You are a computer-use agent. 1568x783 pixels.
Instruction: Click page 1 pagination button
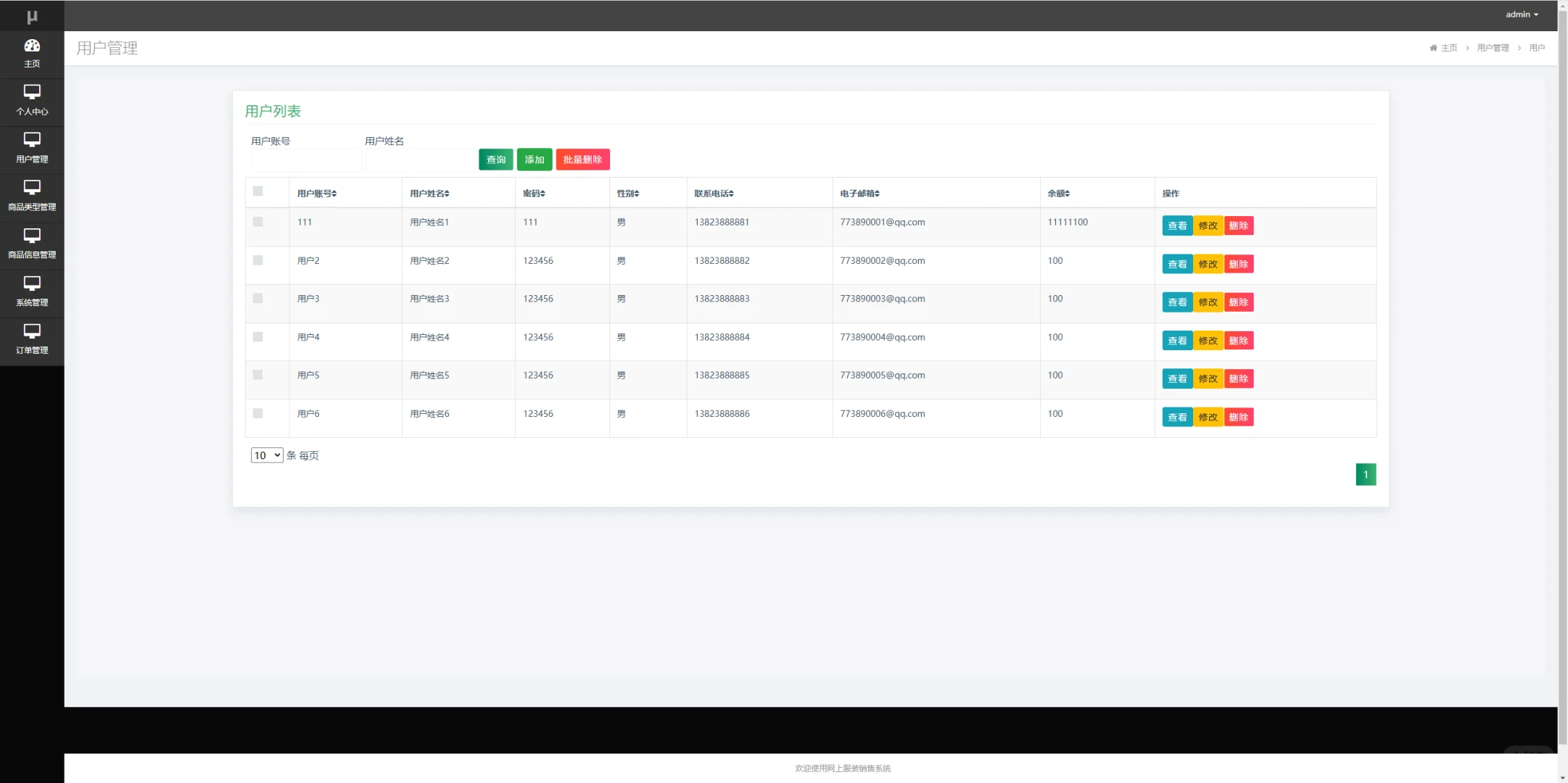point(1365,475)
